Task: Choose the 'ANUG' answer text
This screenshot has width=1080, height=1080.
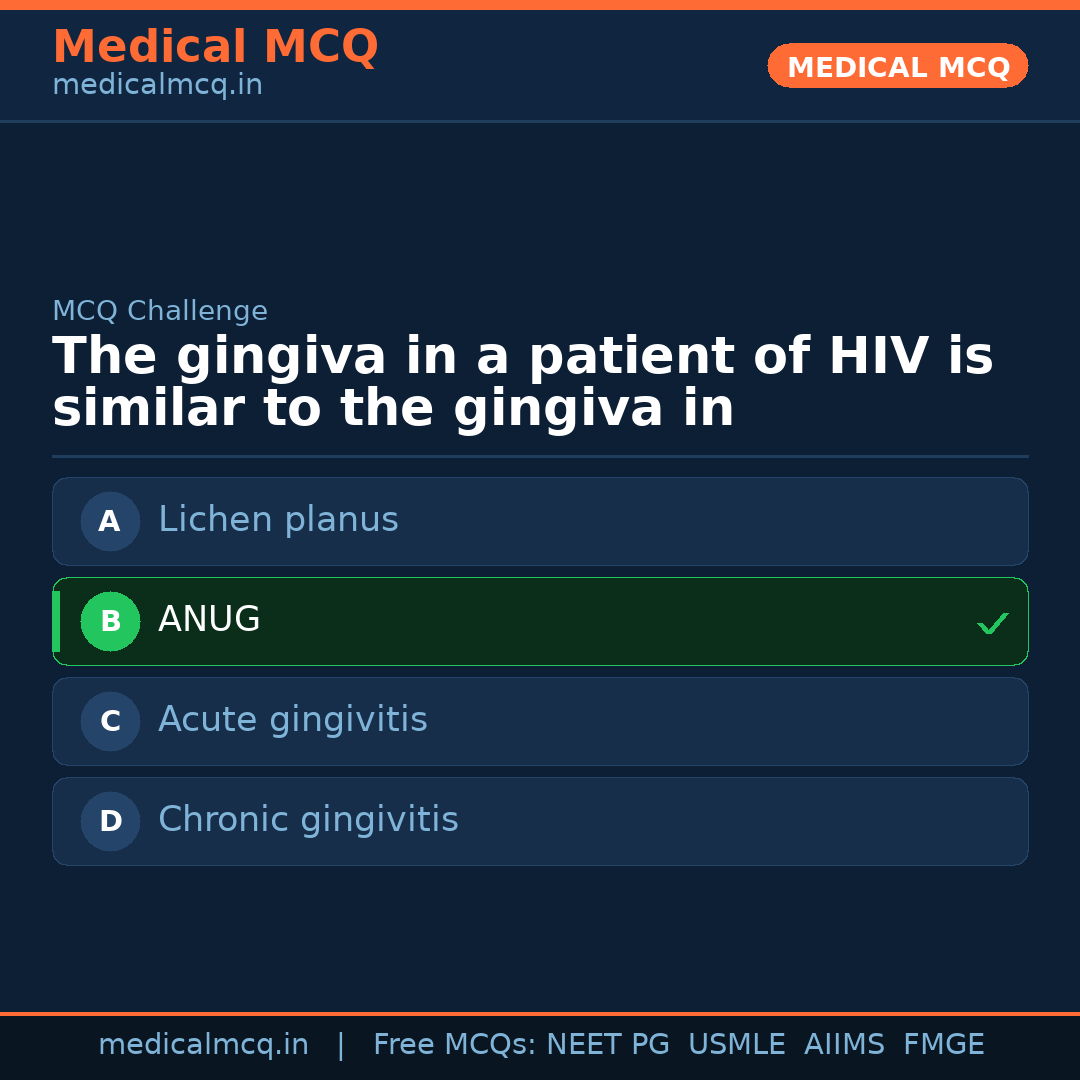Action: 209,620
